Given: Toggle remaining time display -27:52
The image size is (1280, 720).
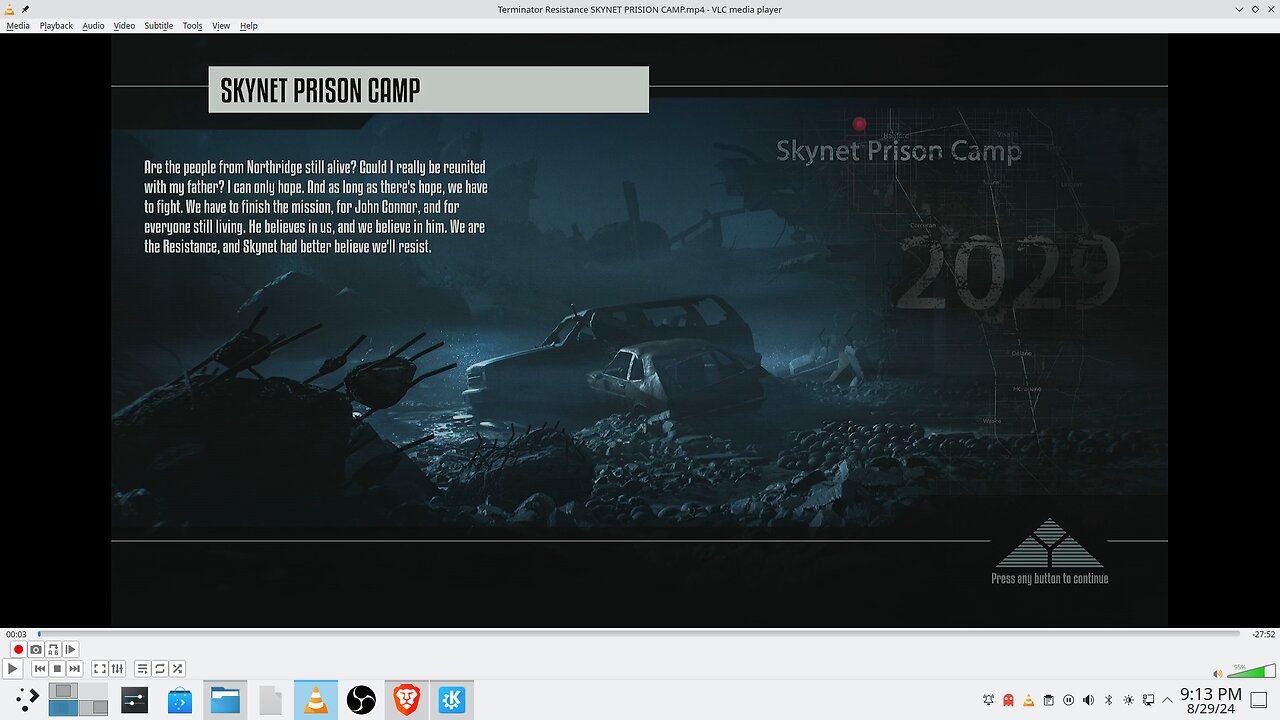Looking at the screenshot, I should tap(1263, 634).
